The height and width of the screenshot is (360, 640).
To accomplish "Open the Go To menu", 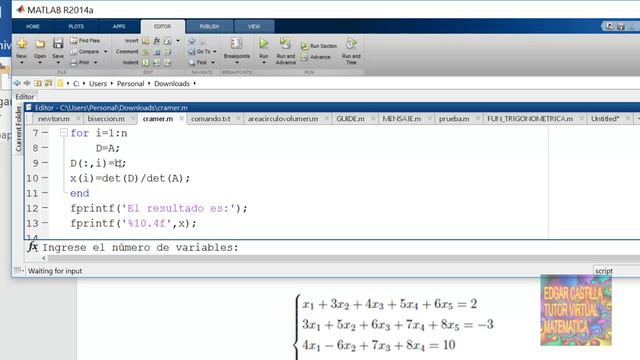I will point(202,52).
